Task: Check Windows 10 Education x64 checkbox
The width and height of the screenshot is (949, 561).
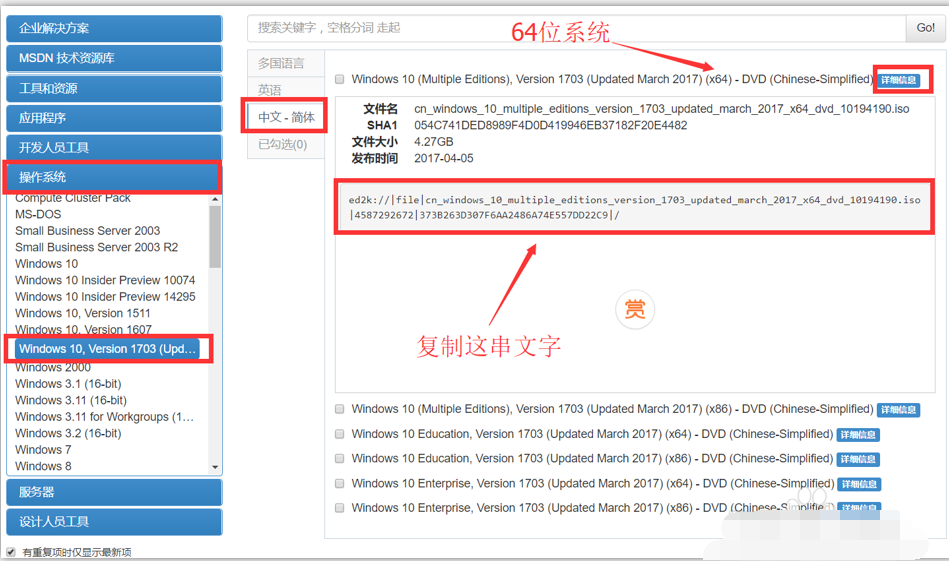Action: tap(340, 435)
